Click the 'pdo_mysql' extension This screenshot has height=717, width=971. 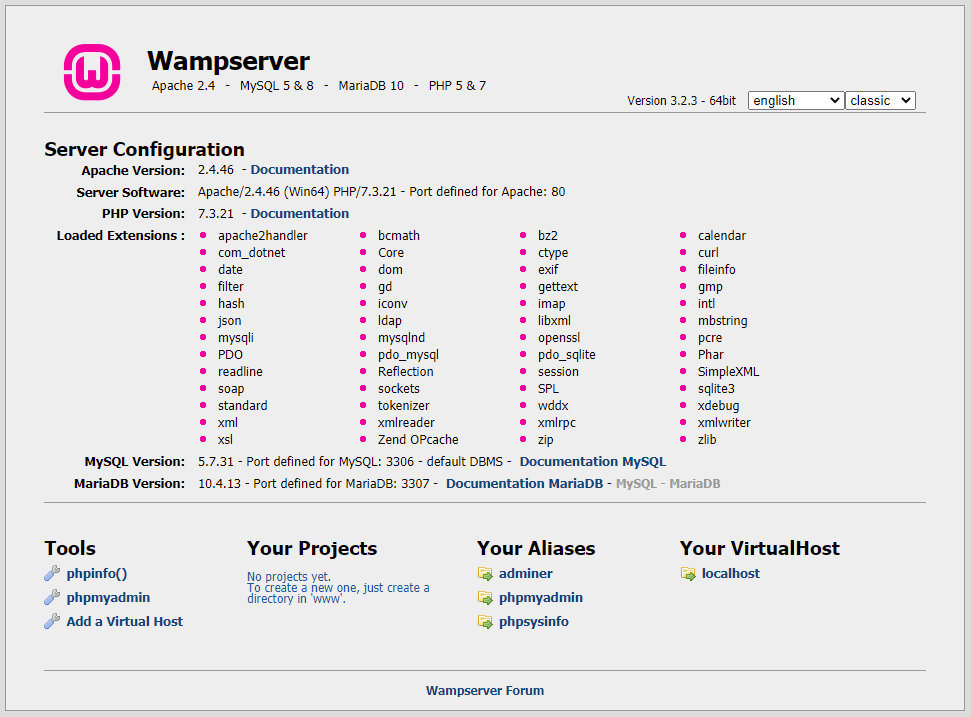pos(408,355)
